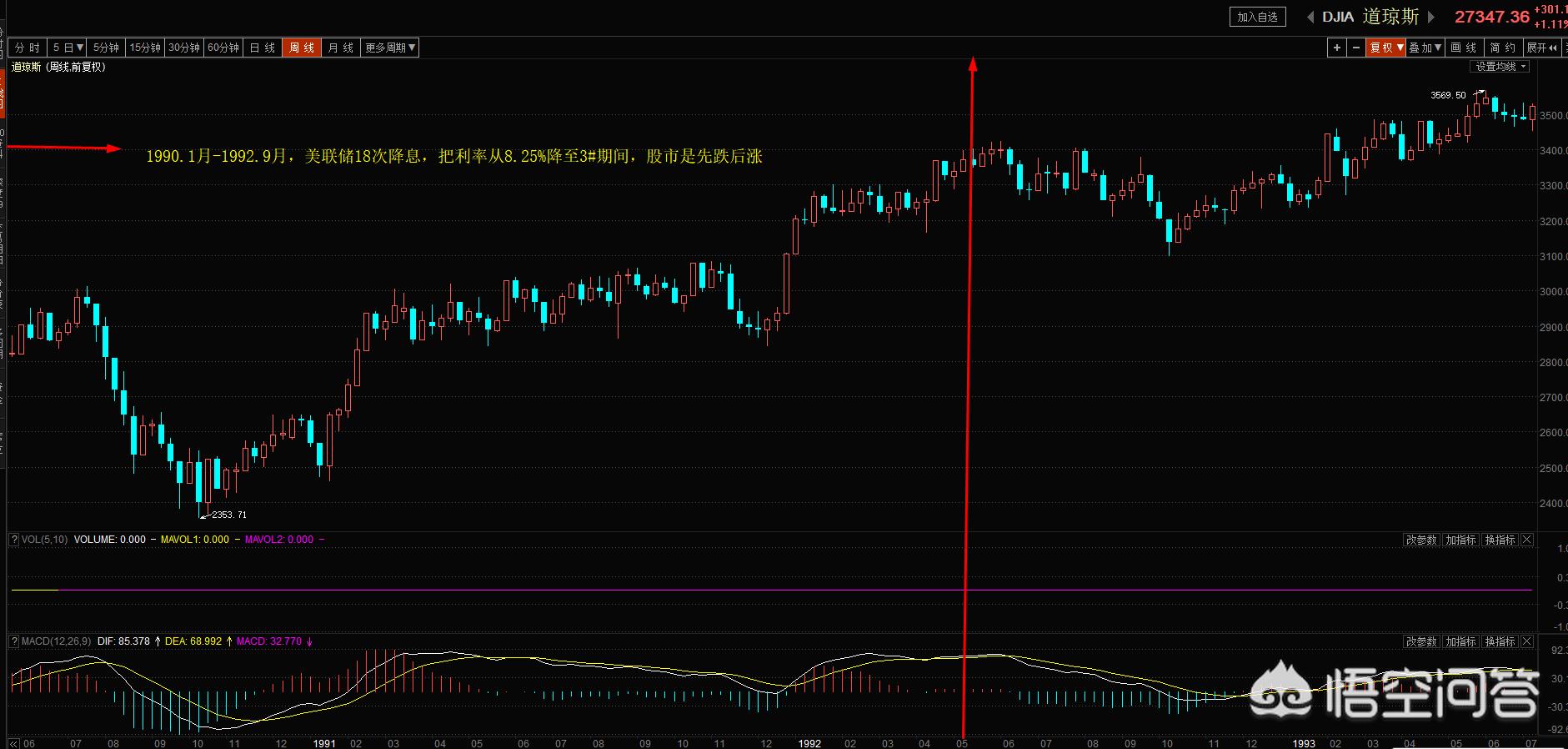The width and height of the screenshot is (1568, 749).
Task: Click the 3569.50 high price label
Action: coord(1448,95)
